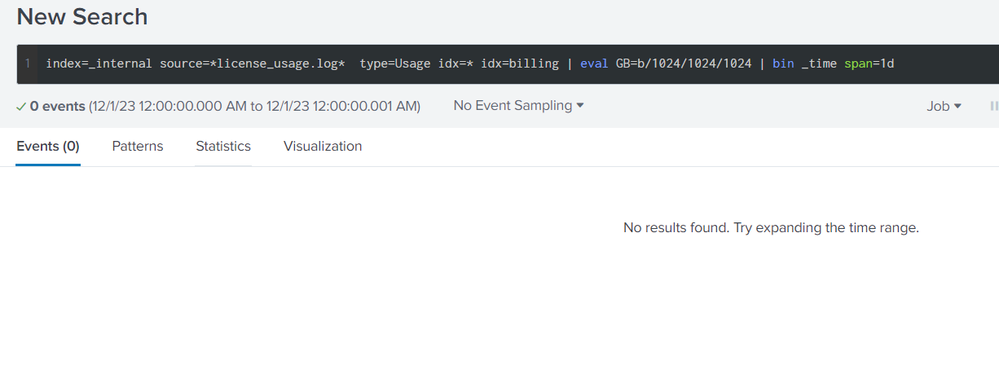Open the Patterns tab
Image resolution: width=999 pixels, height=378 pixels.
138,146
